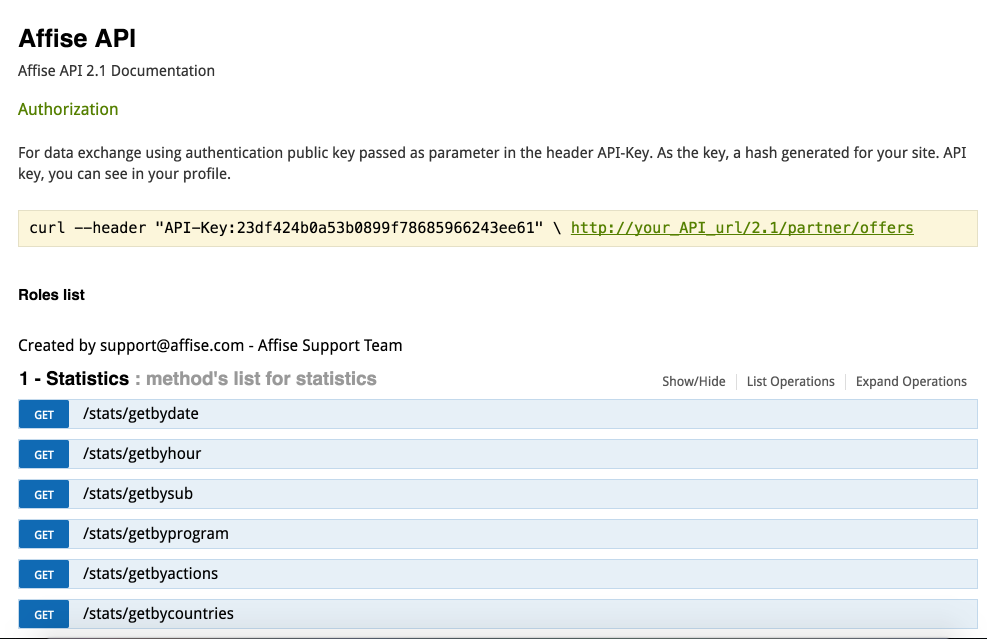The width and height of the screenshot is (987, 639).
Task: Open the your_API_url partner offers link
Action: click(742, 228)
